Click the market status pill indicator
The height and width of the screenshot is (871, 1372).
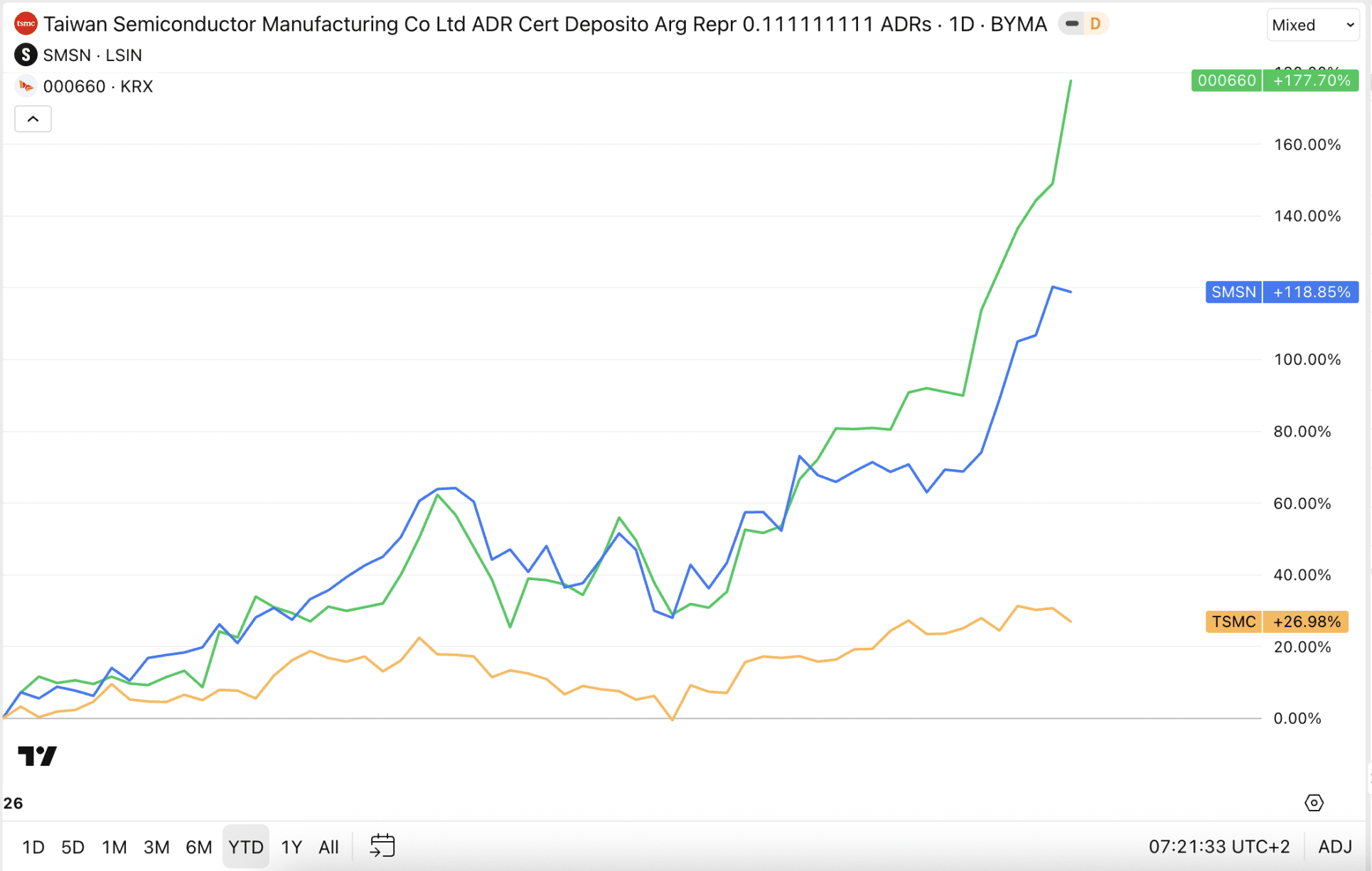[1072, 24]
